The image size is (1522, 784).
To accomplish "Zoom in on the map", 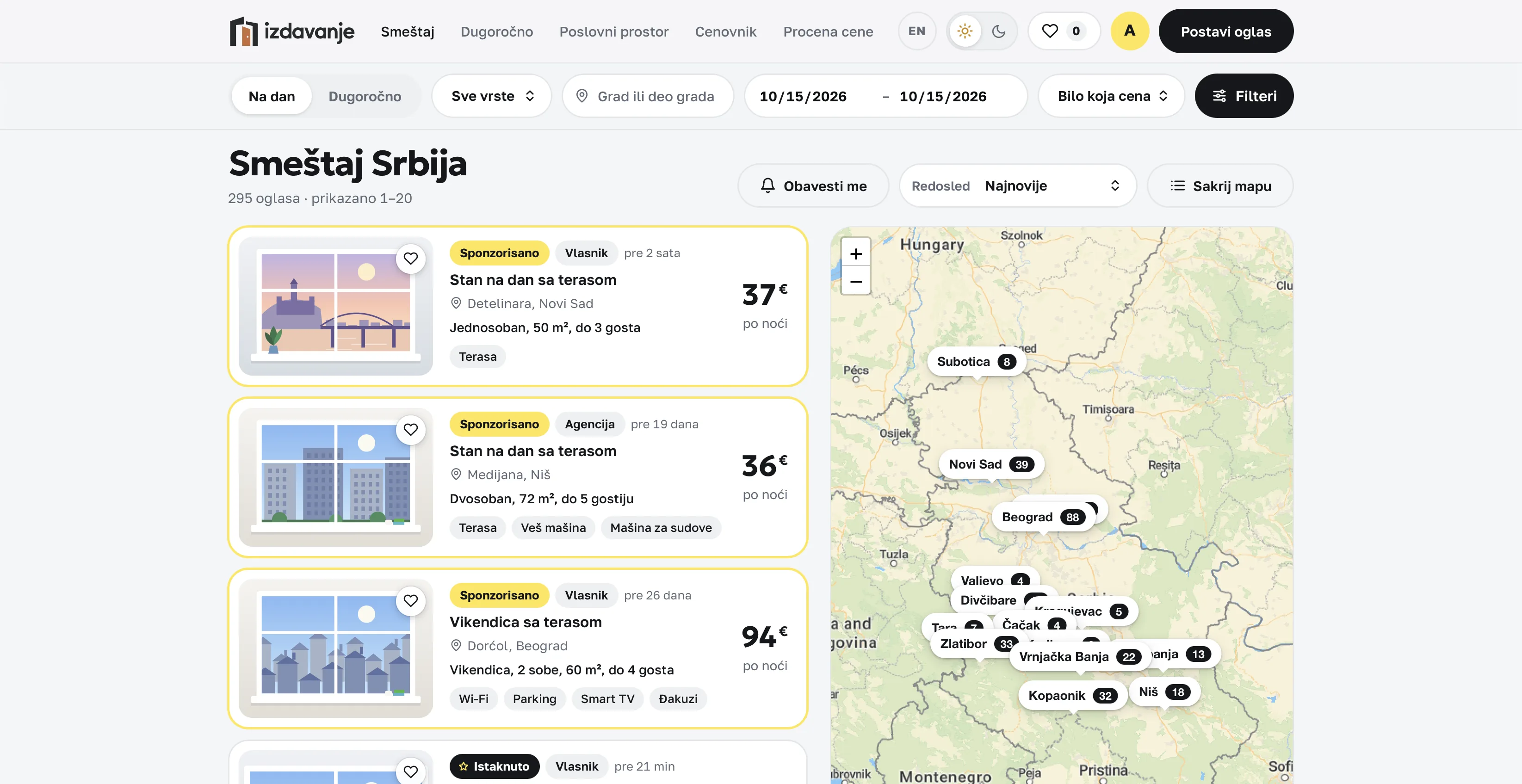I will (855, 254).
